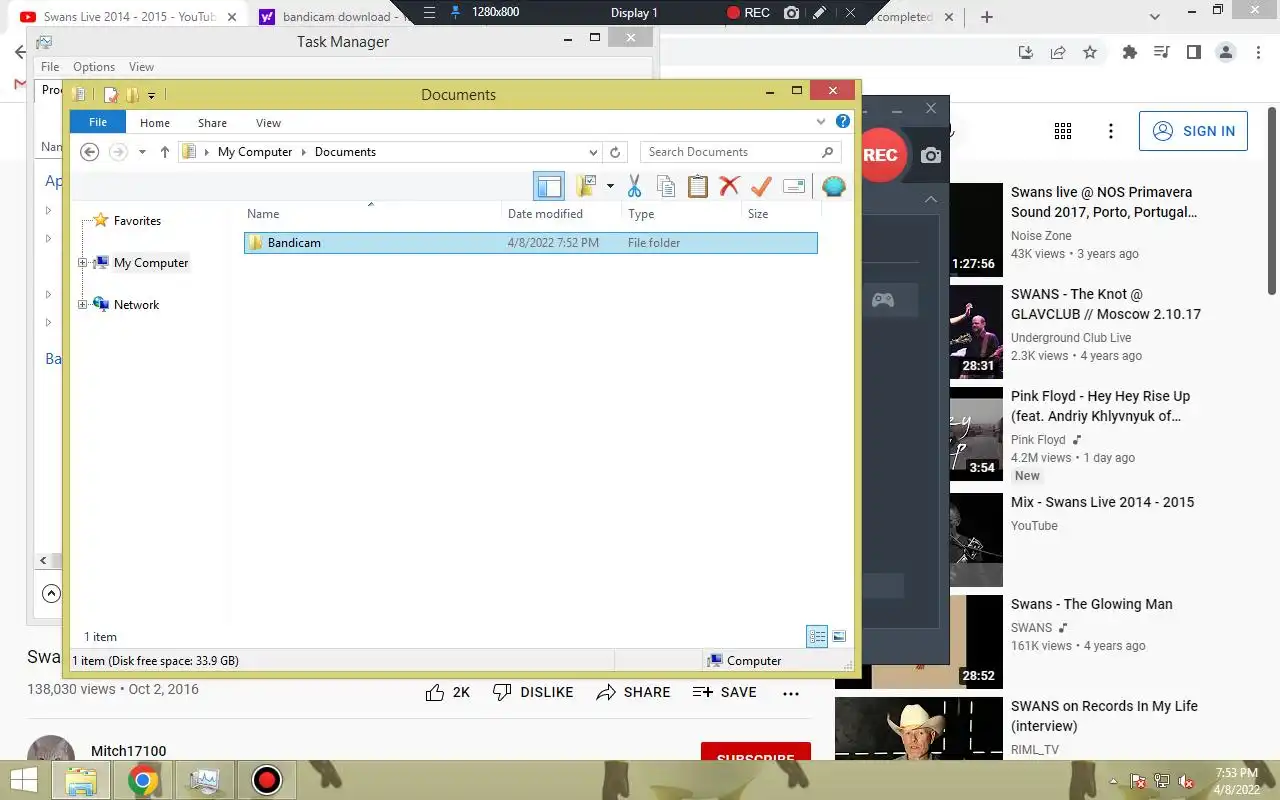Go back with Explorer back arrow
The image size is (1280, 800).
click(90, 152)
